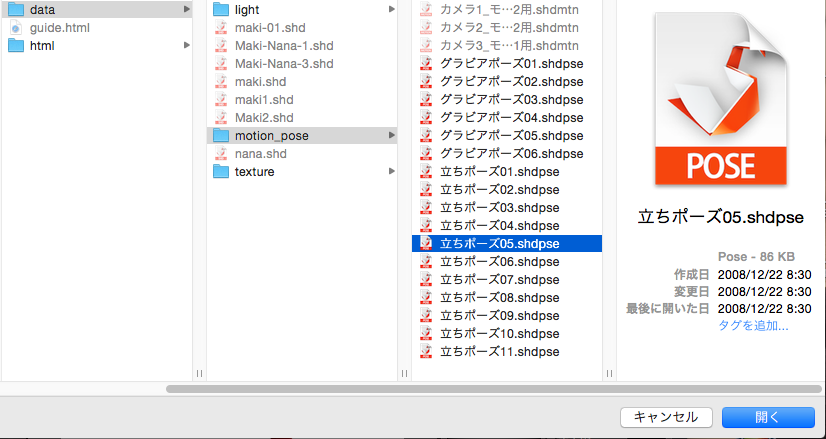Screen dimensions: 826x439
Task: Click the キャンセル button
Action: [666, 417]
